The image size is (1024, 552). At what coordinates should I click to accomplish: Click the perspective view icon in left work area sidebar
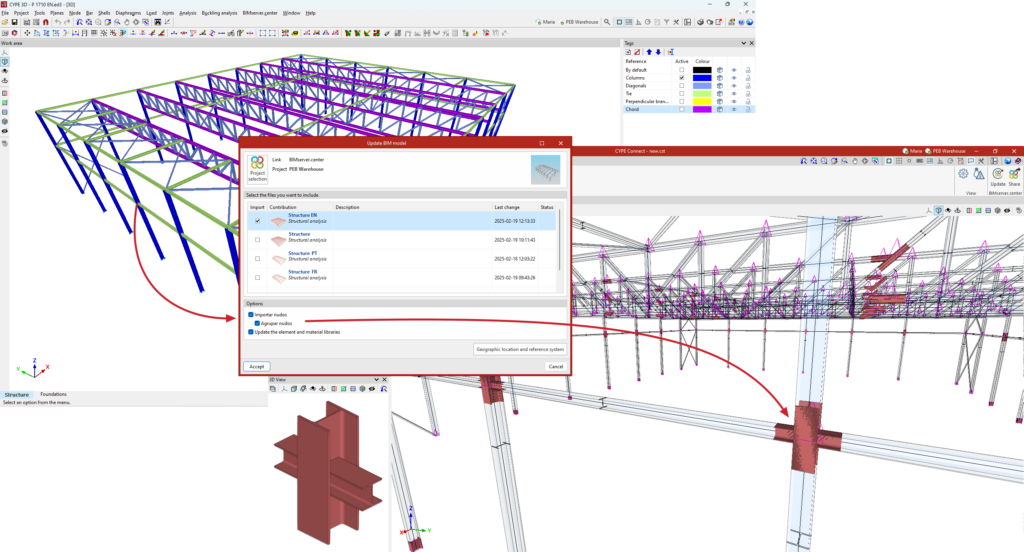(5, 62)
